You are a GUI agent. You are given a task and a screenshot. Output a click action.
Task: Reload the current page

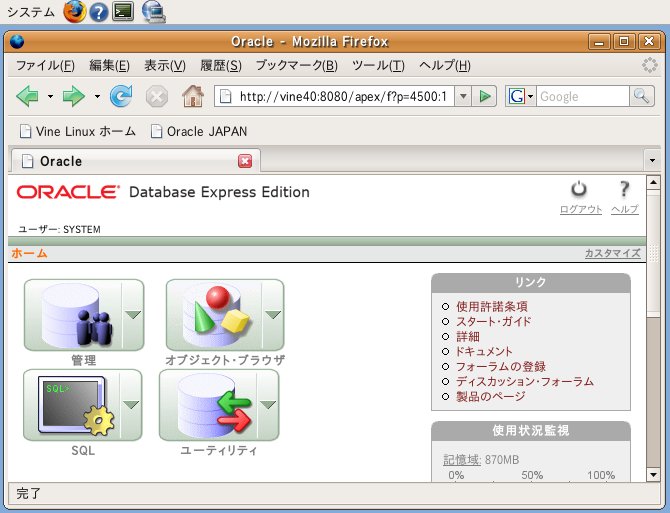[x=121, y=96]
